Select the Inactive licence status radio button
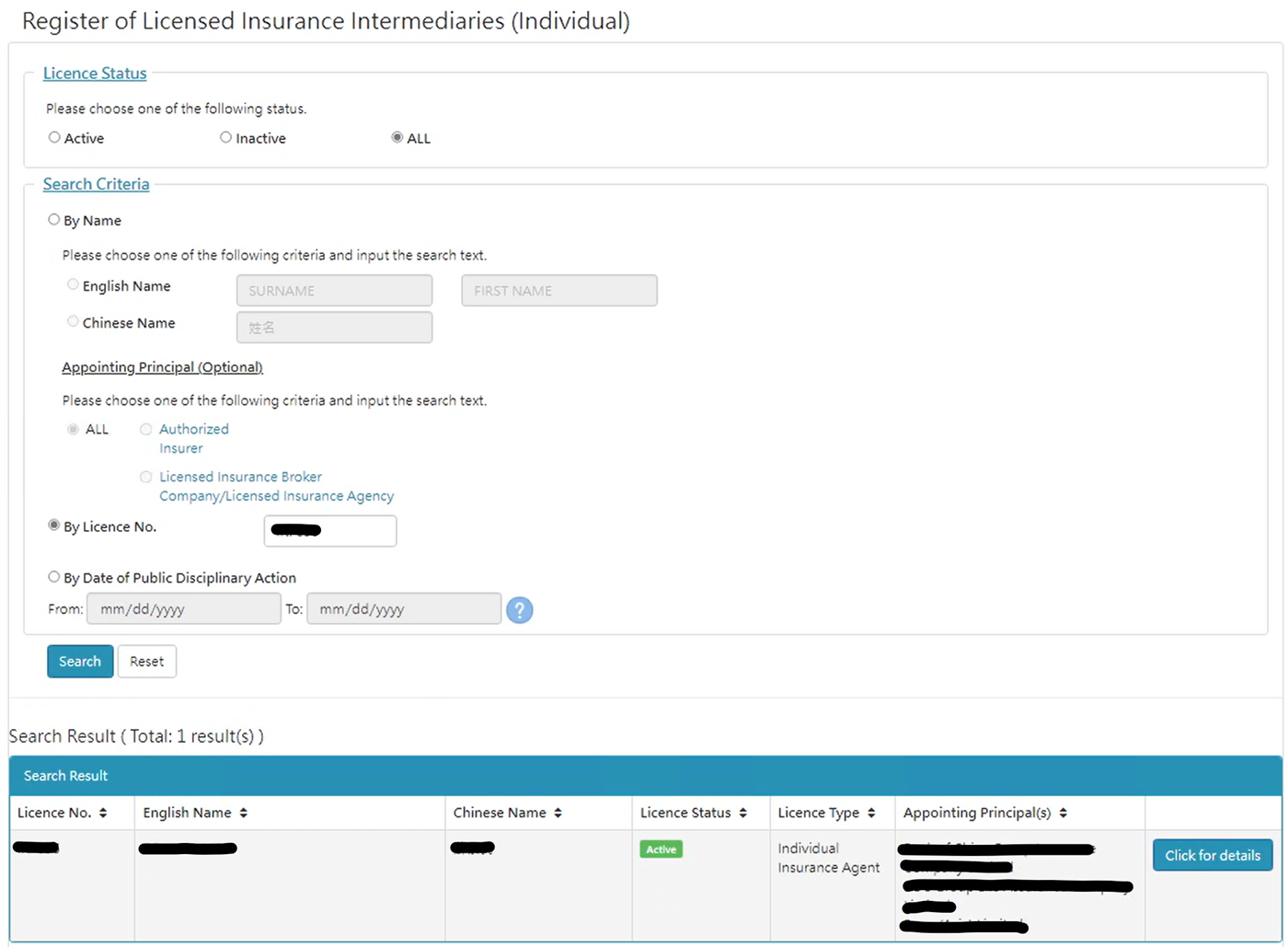1288x947 pixels. [225, 137]
